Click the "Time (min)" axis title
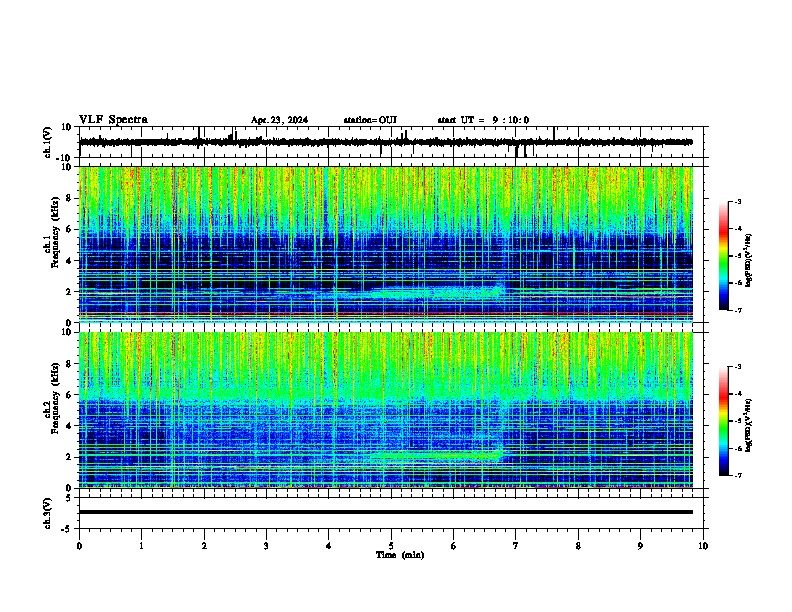 point(400,555)
